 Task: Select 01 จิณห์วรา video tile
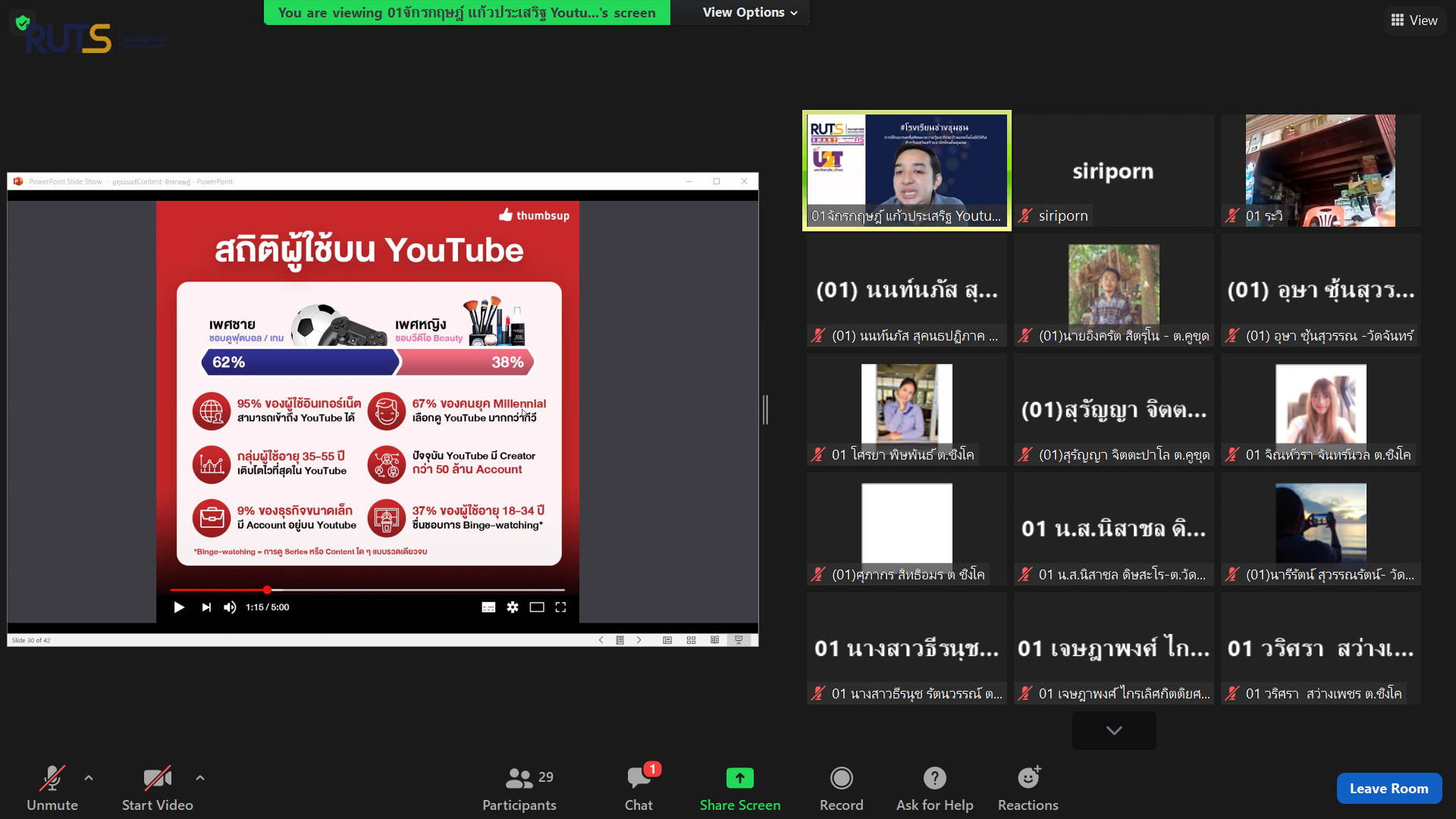(x=1320, y=409)
